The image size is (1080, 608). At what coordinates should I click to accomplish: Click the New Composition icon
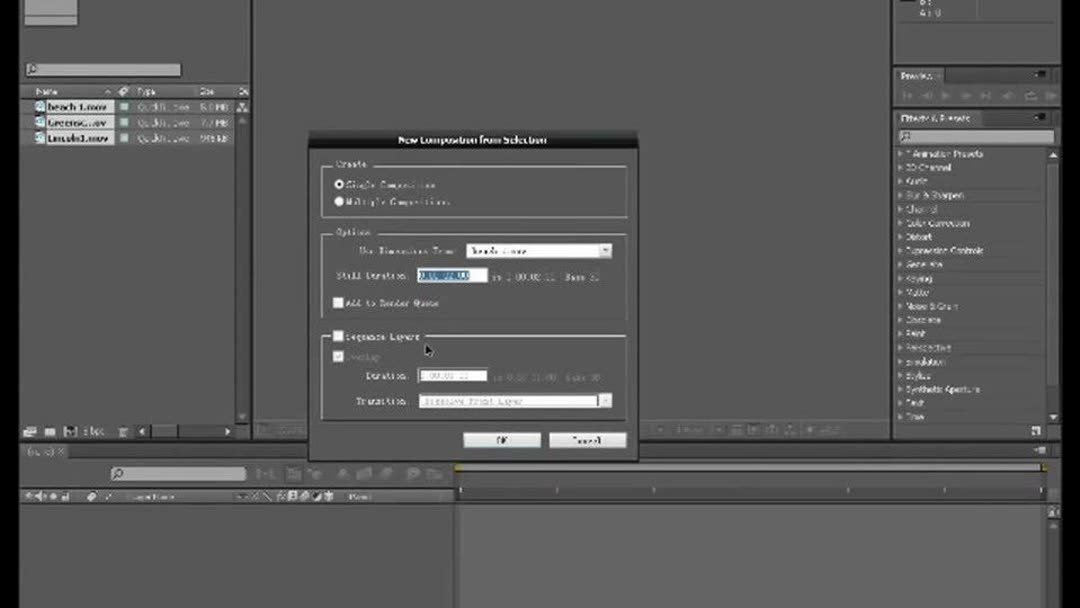pyautogui.click(x=68, y=430)
